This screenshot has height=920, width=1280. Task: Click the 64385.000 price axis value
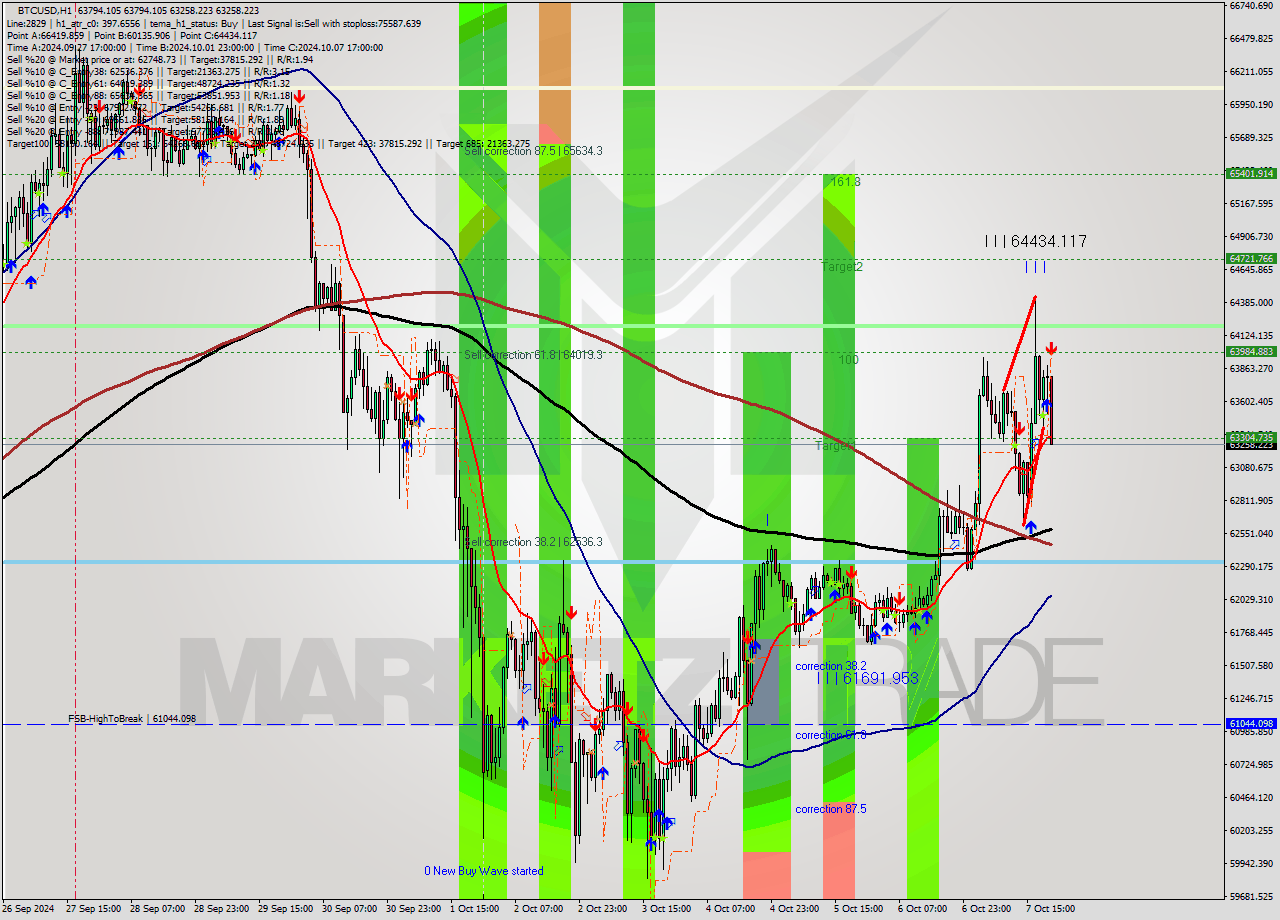click(1250, 303)
